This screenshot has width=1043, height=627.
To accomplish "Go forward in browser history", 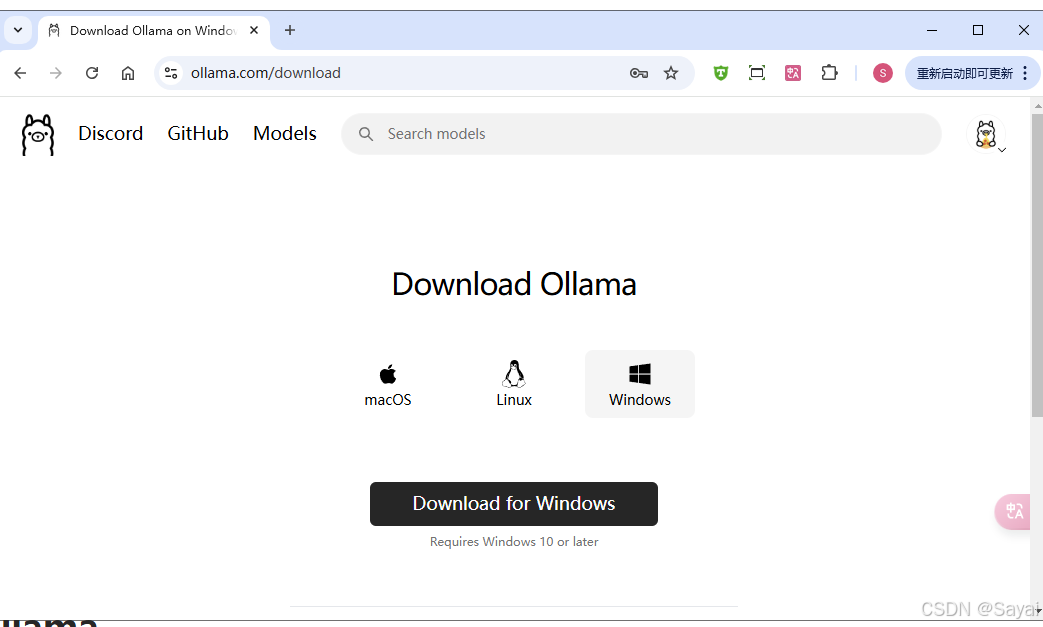I will tap(56, 73).
